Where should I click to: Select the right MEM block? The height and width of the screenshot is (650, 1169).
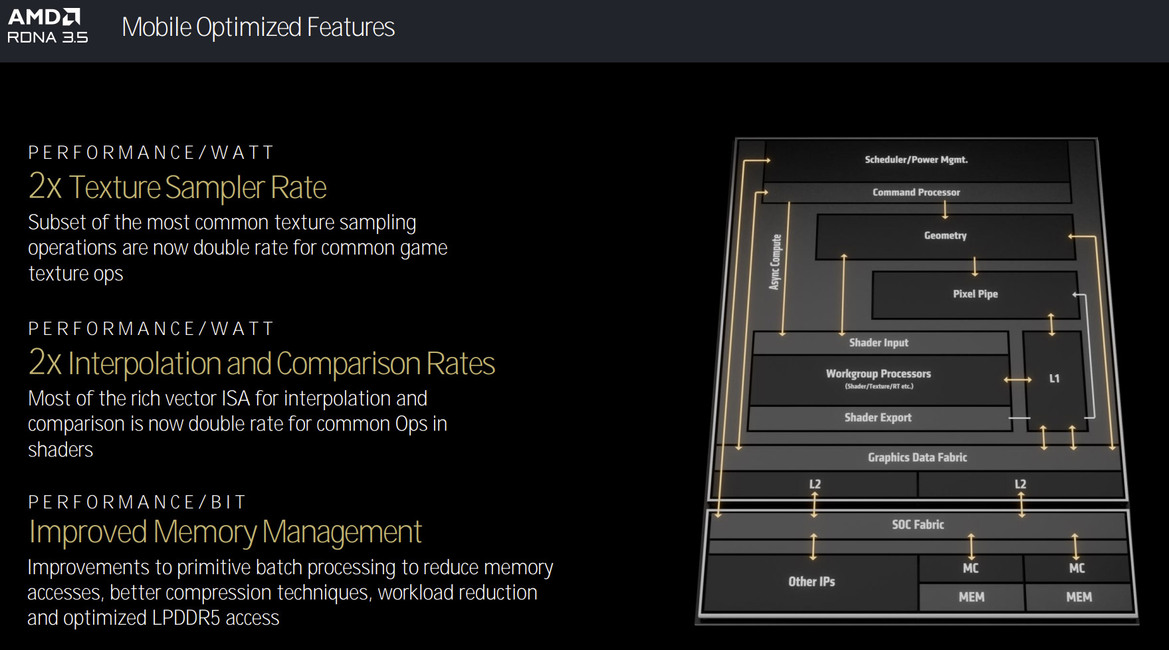tap(1078, 597)
